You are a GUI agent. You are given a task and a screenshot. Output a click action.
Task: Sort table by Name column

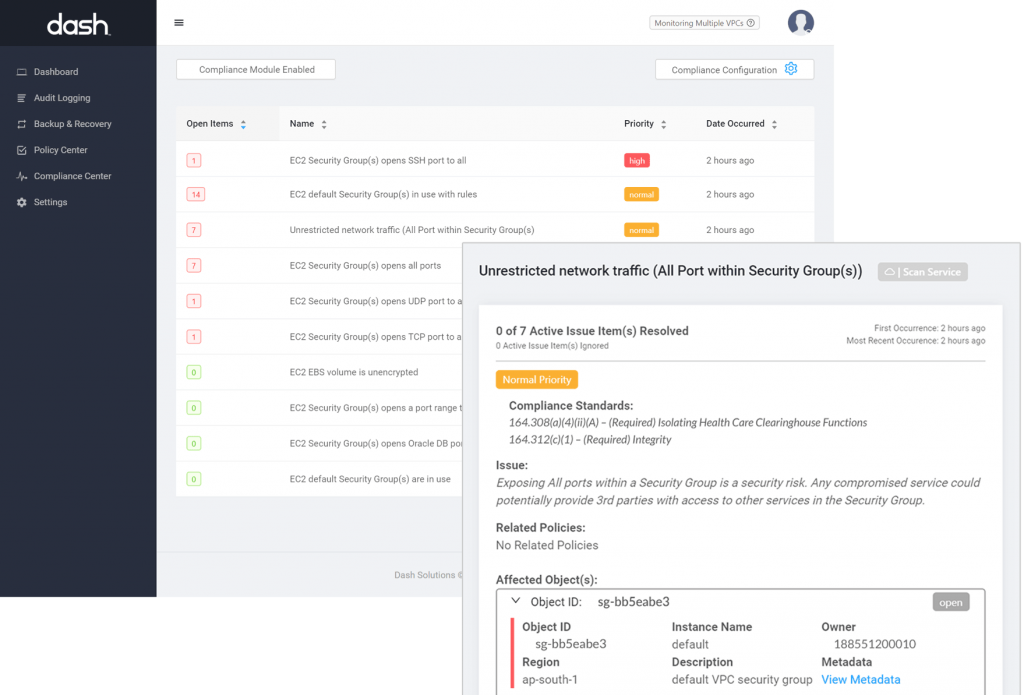point(324,124)
